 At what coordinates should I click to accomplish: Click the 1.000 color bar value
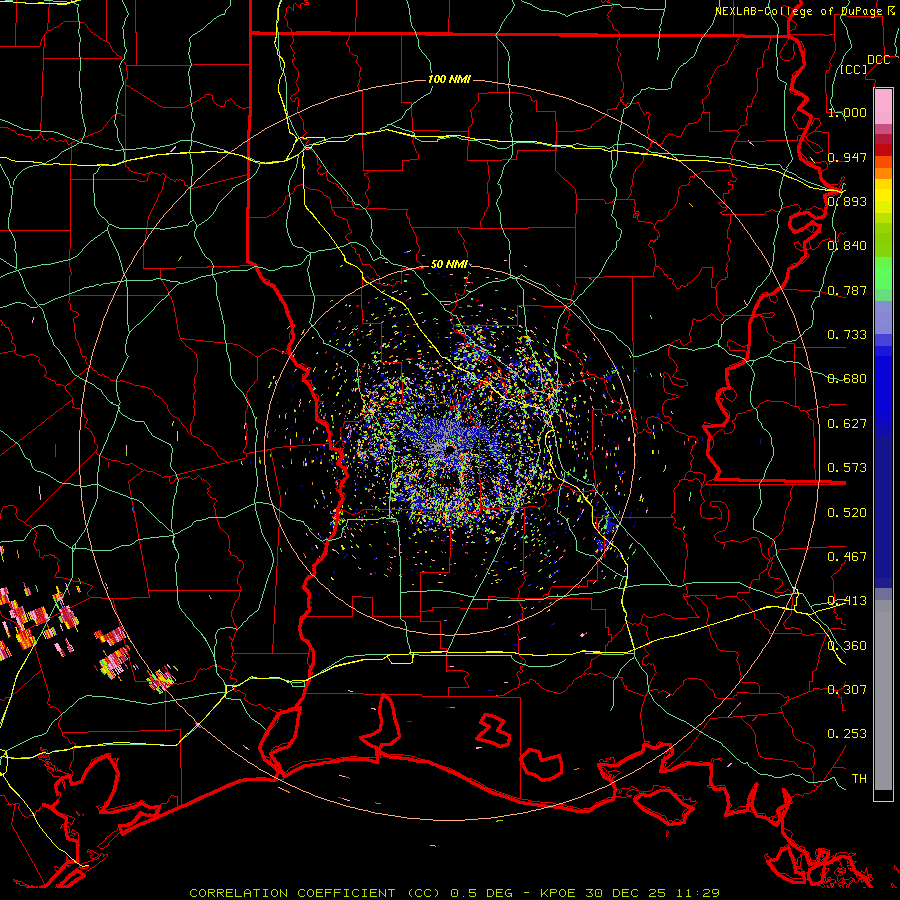click(847, 112)
